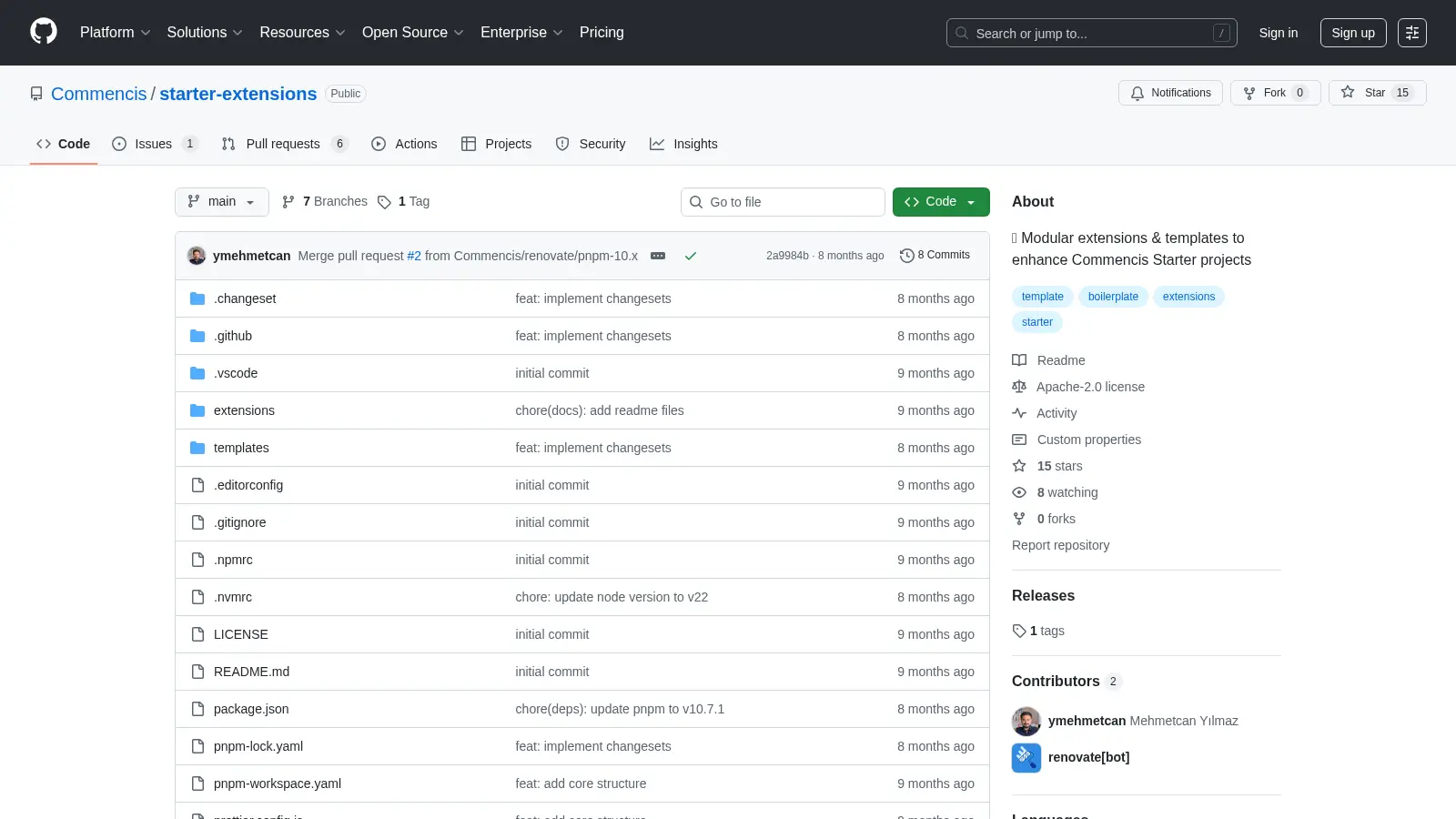View the 7 Branches link
This screenshot has height=819, width=1456.
point(325,201)
